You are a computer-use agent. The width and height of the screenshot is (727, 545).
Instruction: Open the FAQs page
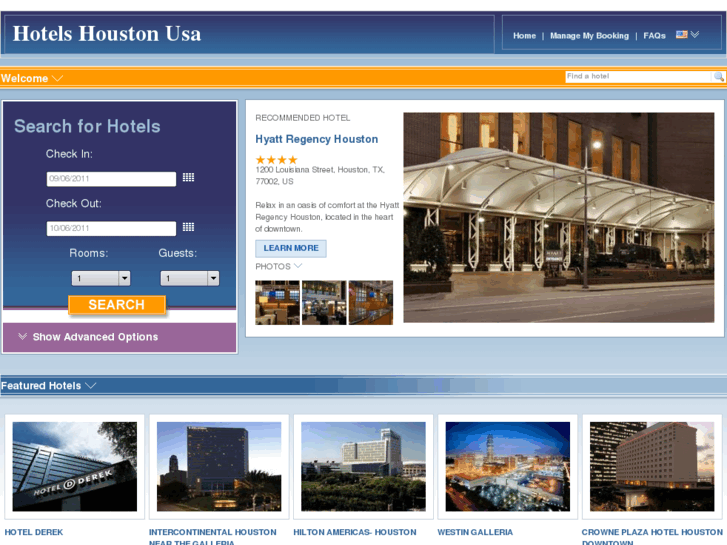click(654, 36)
